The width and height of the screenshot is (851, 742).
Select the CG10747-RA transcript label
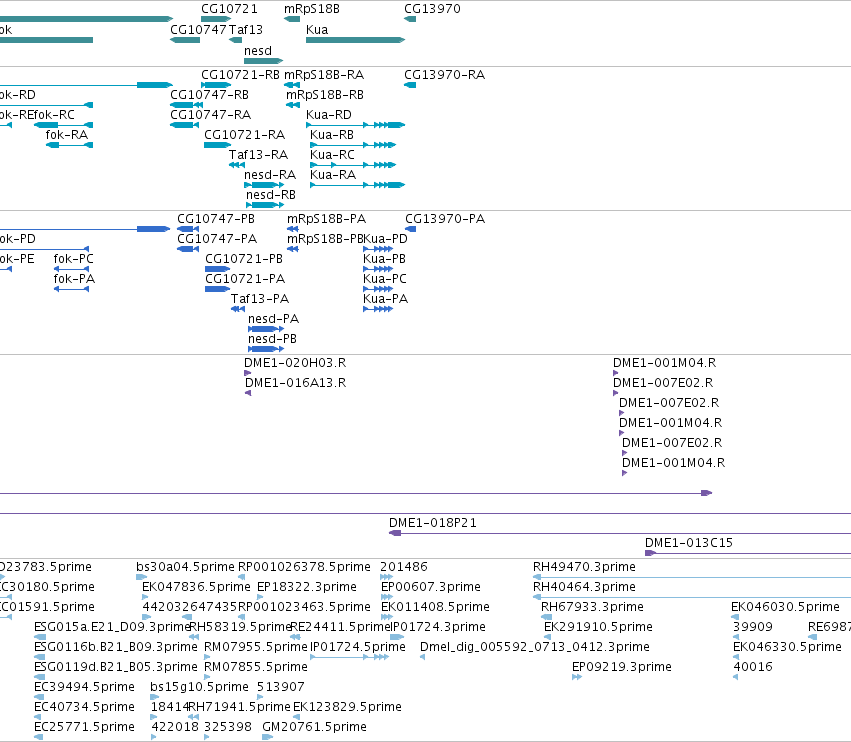pyautogui.click(x=211, y=115)
